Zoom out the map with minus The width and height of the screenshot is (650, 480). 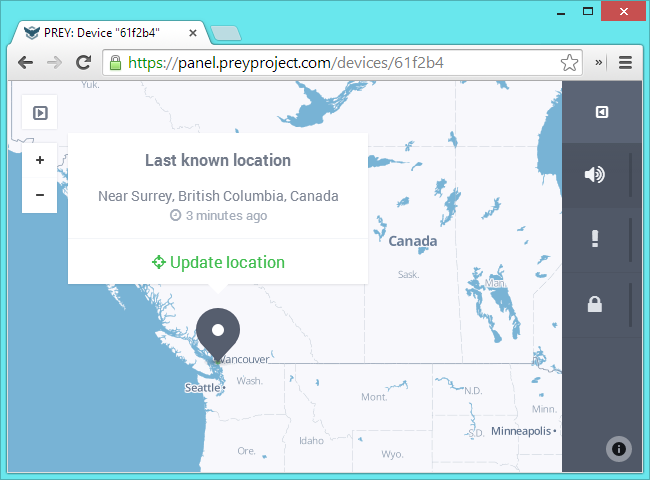tap(40, 195)
